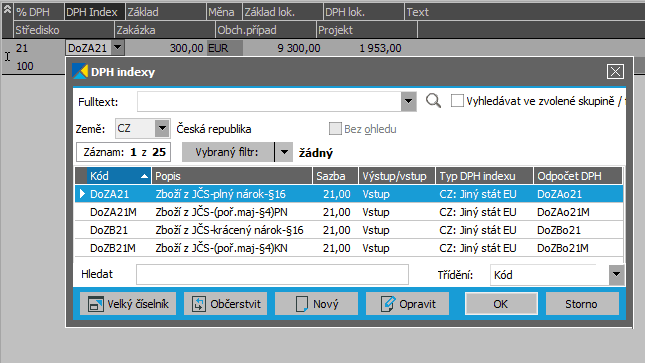Cancel with the Storno button
This screenshot has height=363, width=645.
click(x=582, y=304)
